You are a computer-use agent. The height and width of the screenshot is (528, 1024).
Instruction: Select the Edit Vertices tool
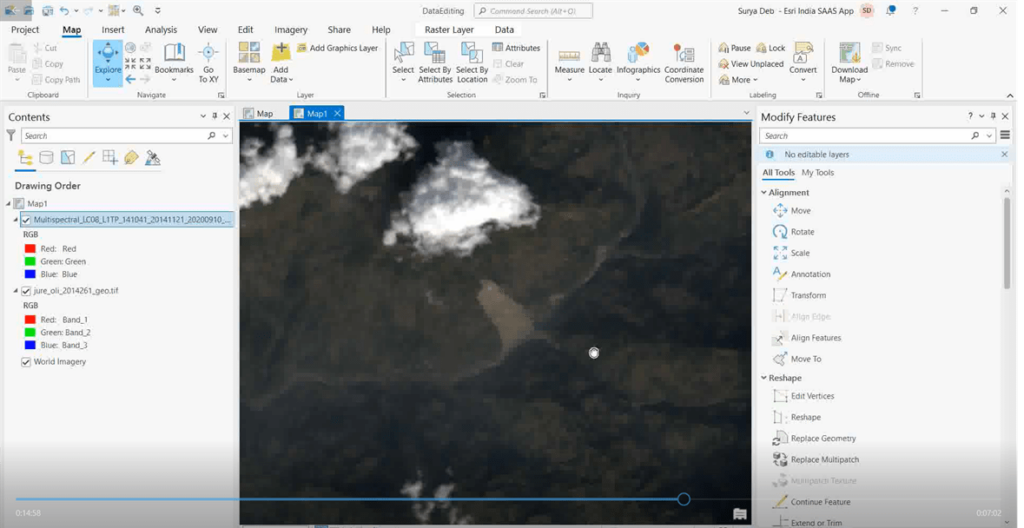pos(804,396)
